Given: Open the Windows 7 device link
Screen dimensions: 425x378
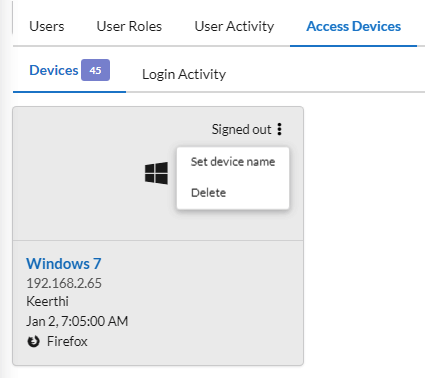Looking at the screenshot, I should click(x=64, y=264).
